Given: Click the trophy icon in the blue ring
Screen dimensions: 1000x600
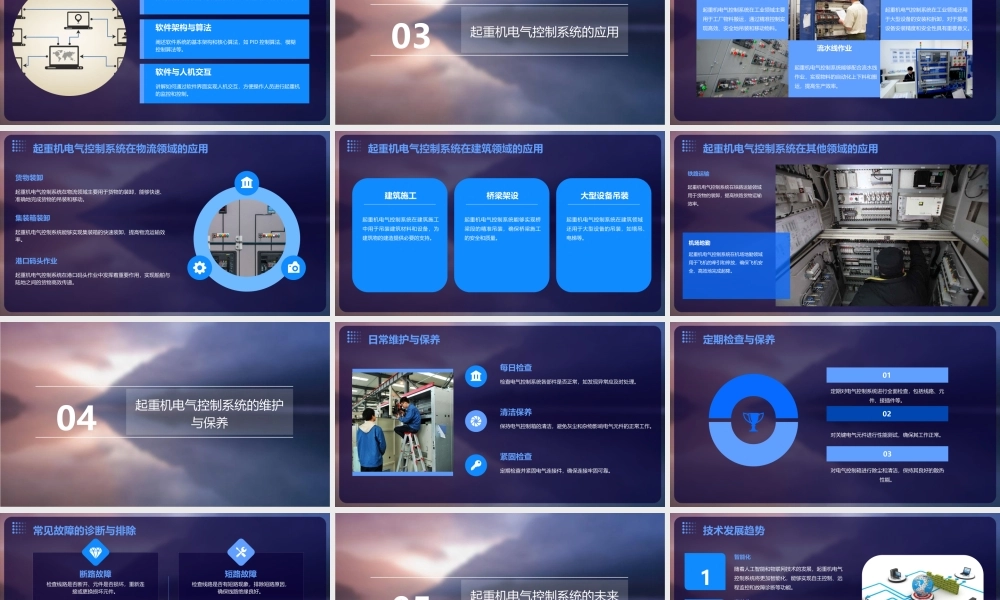Looking at the screenshot, I should coord(753,421).
